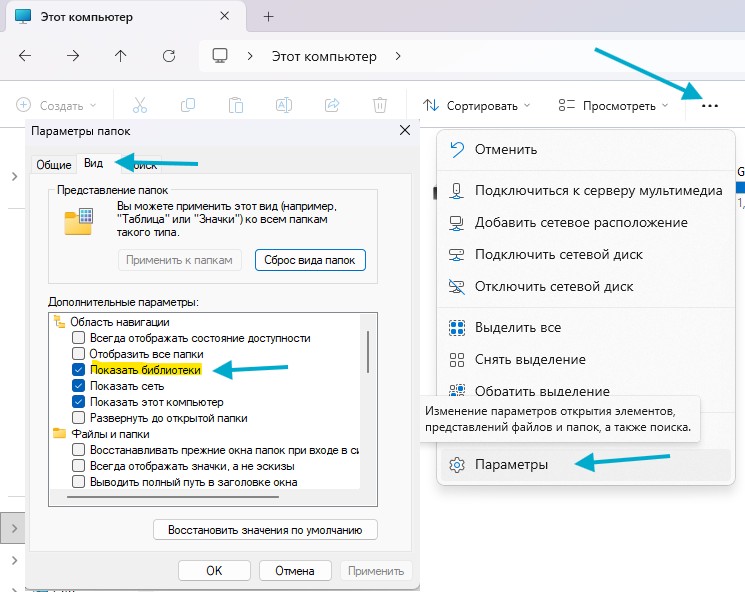The height and width of the screenshot is (592, 745).
Task: Close the 'Этот компьютер' tab
Action: pyautogui.click(x=225, y=16)
